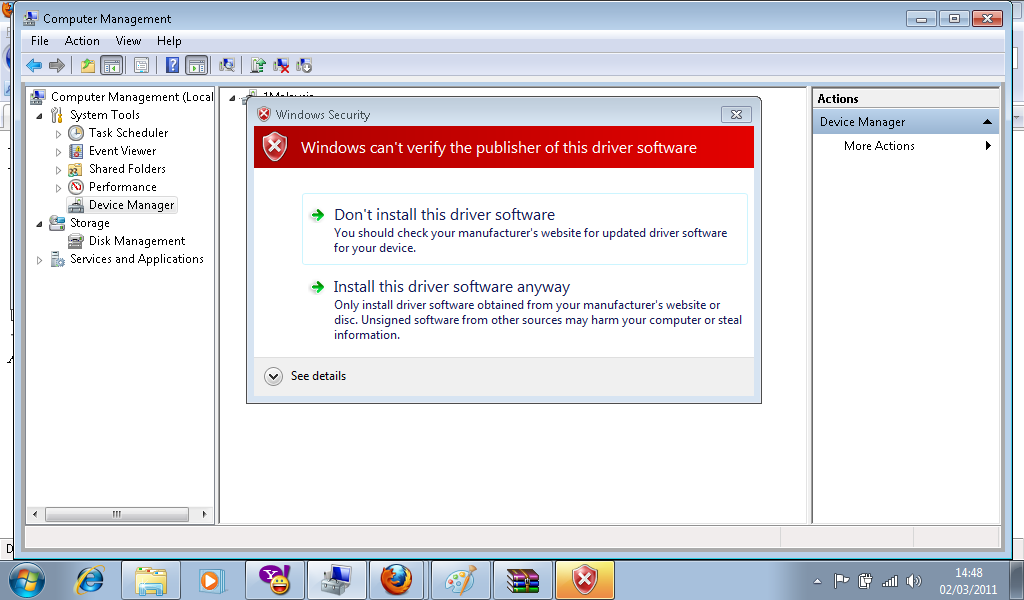
Task: Collapse Device Manager section in Actions pane
Action: [x=987, y=122]
